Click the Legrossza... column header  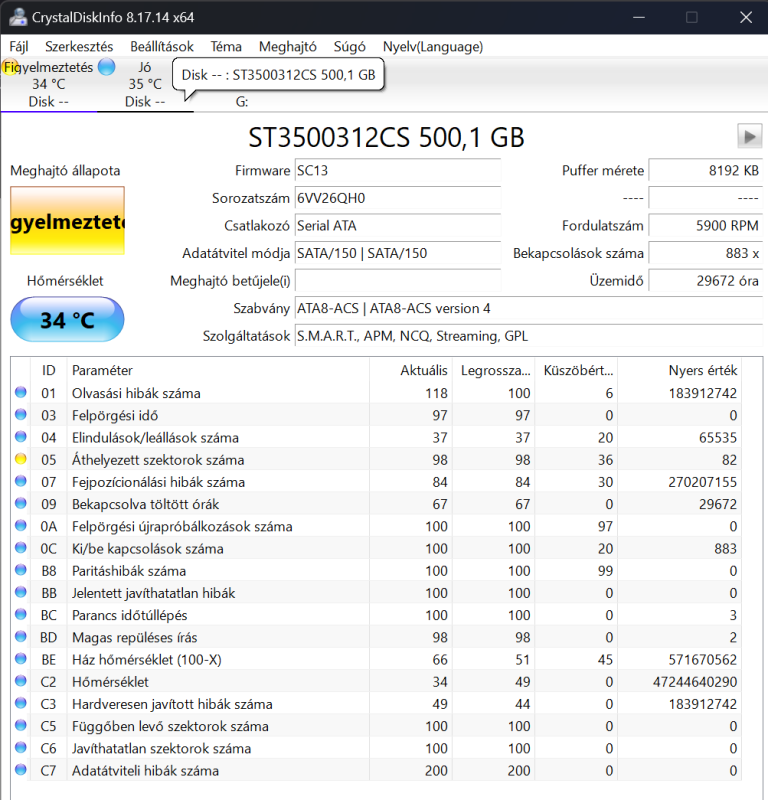point(493,370)
